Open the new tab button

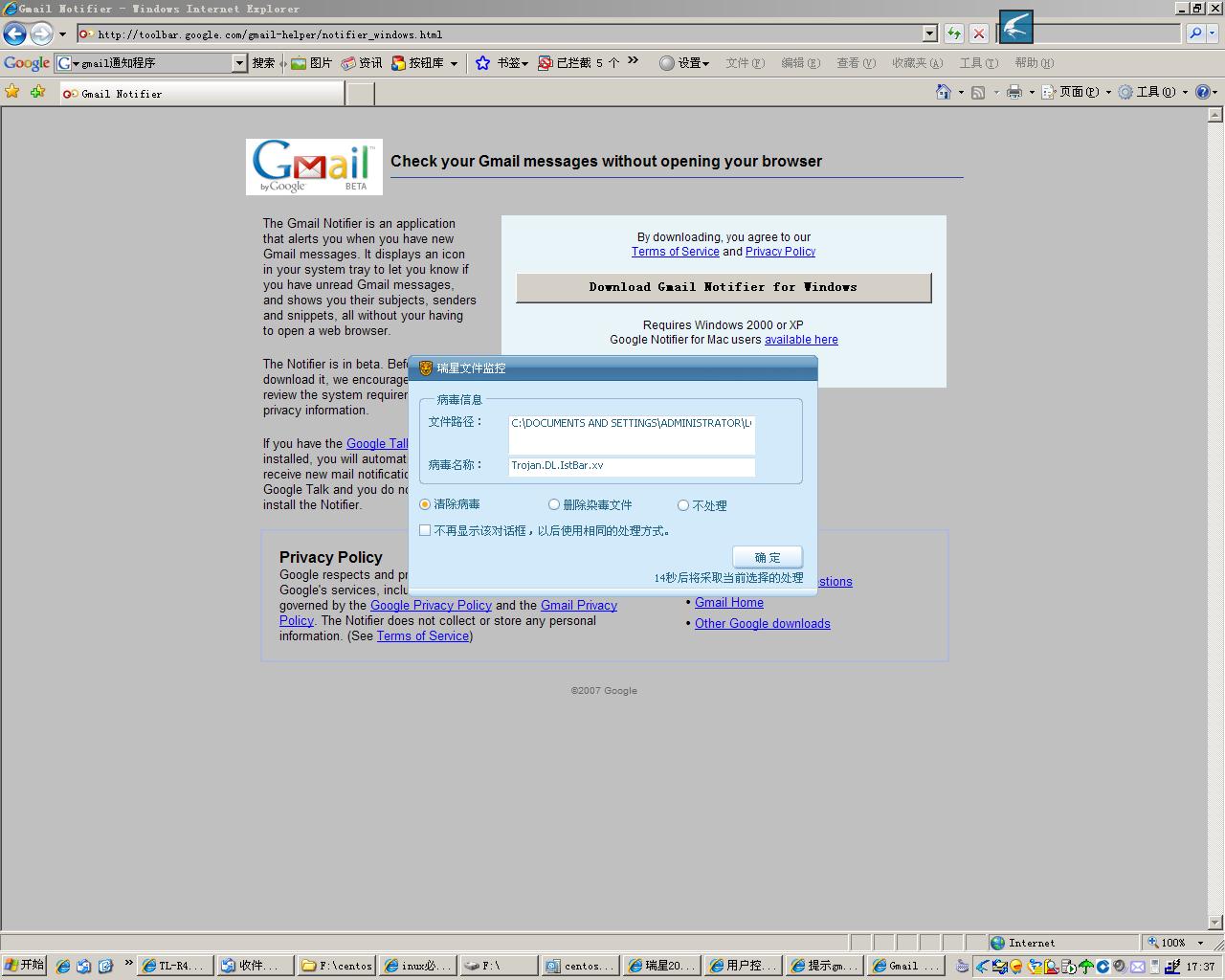(x=360, y=94)
